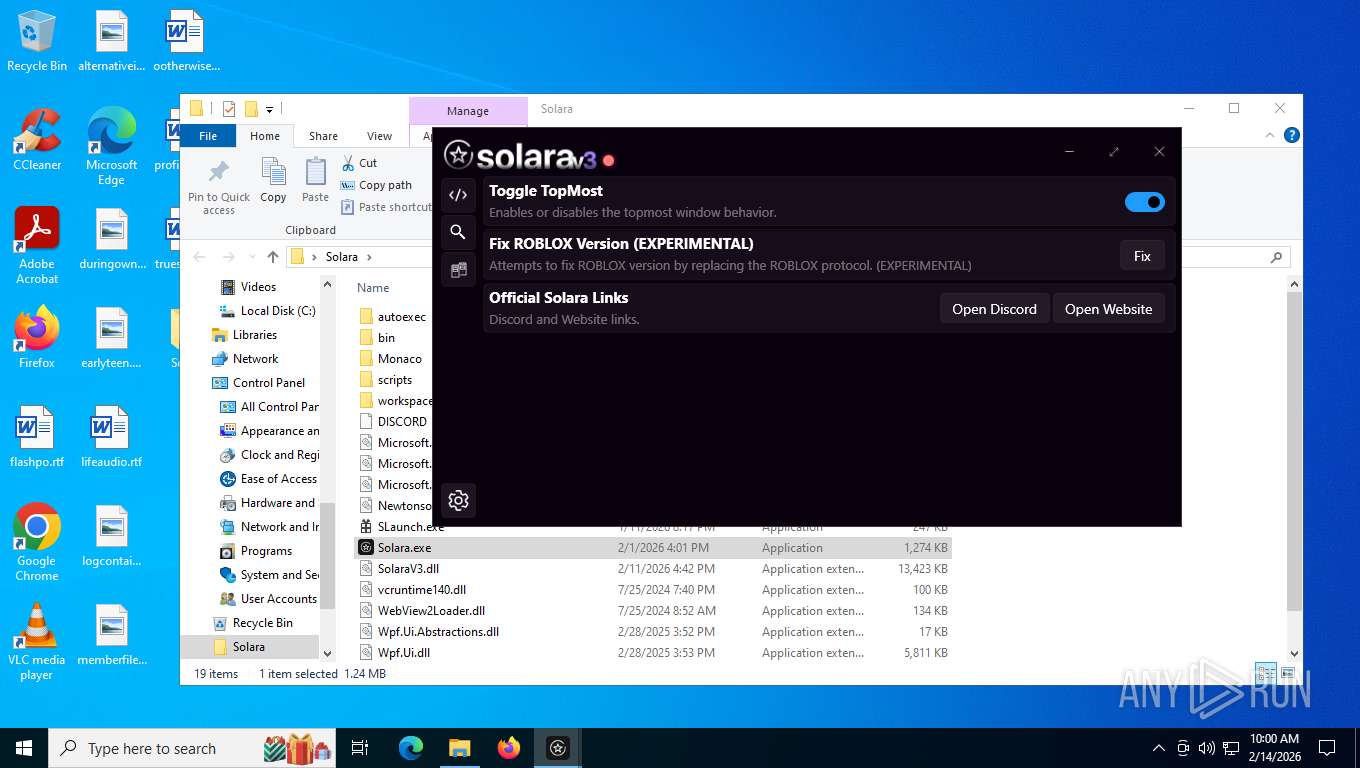The width and height of the screenshot is (1360, 768).
Task: Open the CCleaner desktop shortcut
Action: pos(37,141)
